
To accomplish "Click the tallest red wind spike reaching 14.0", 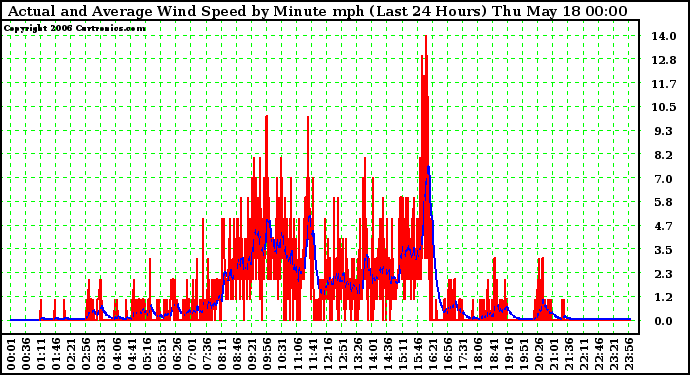I will pos(426,101).
